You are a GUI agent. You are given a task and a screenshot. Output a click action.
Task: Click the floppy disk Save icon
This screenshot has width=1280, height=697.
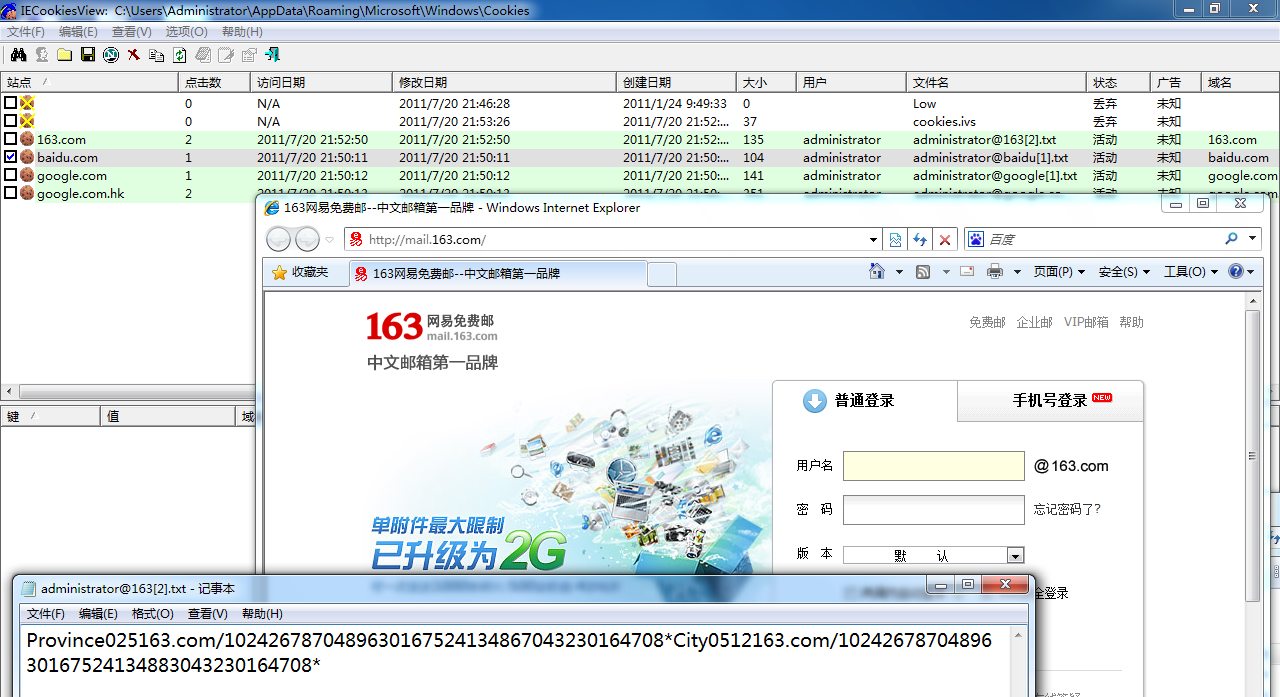pos(87,54)
